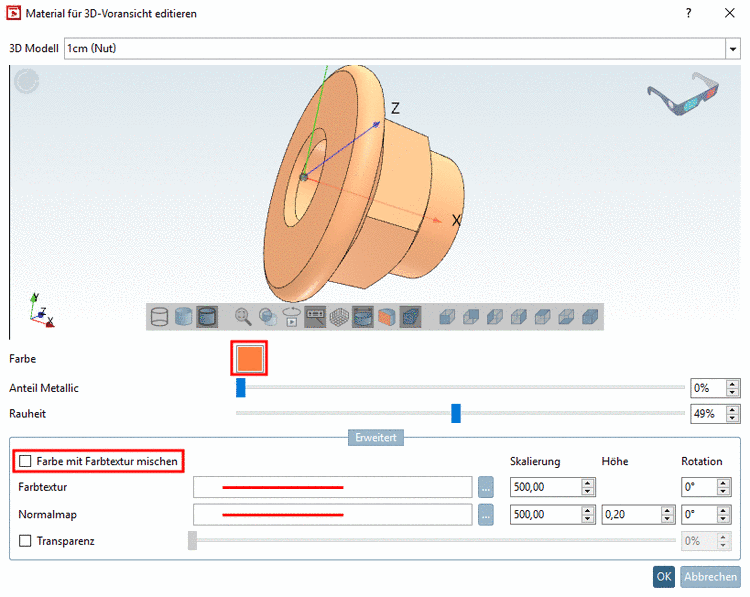Enable the Transparenz checkbox
This screenshot has height=597, width=750.
(25, 541)
